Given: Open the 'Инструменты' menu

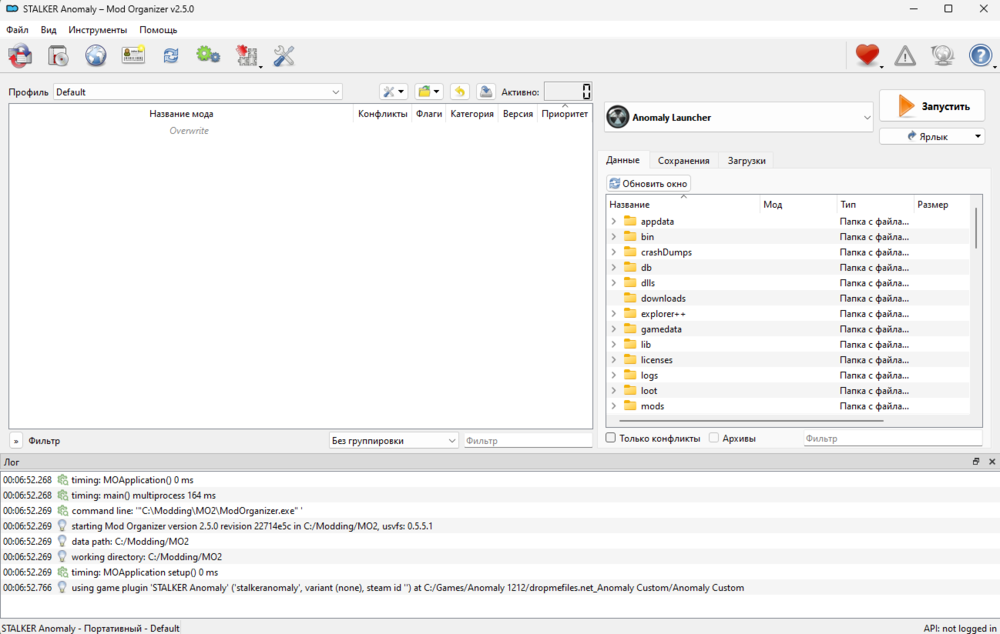Looking at the screenshot, I should pos(97,30).
